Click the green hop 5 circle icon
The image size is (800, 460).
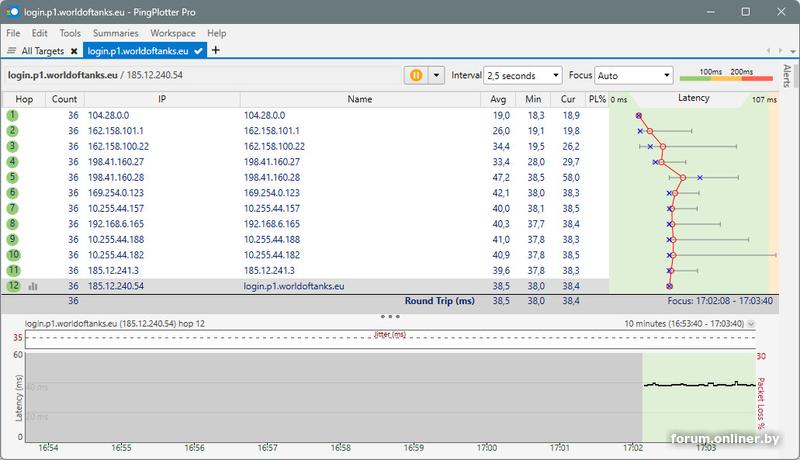13,177
